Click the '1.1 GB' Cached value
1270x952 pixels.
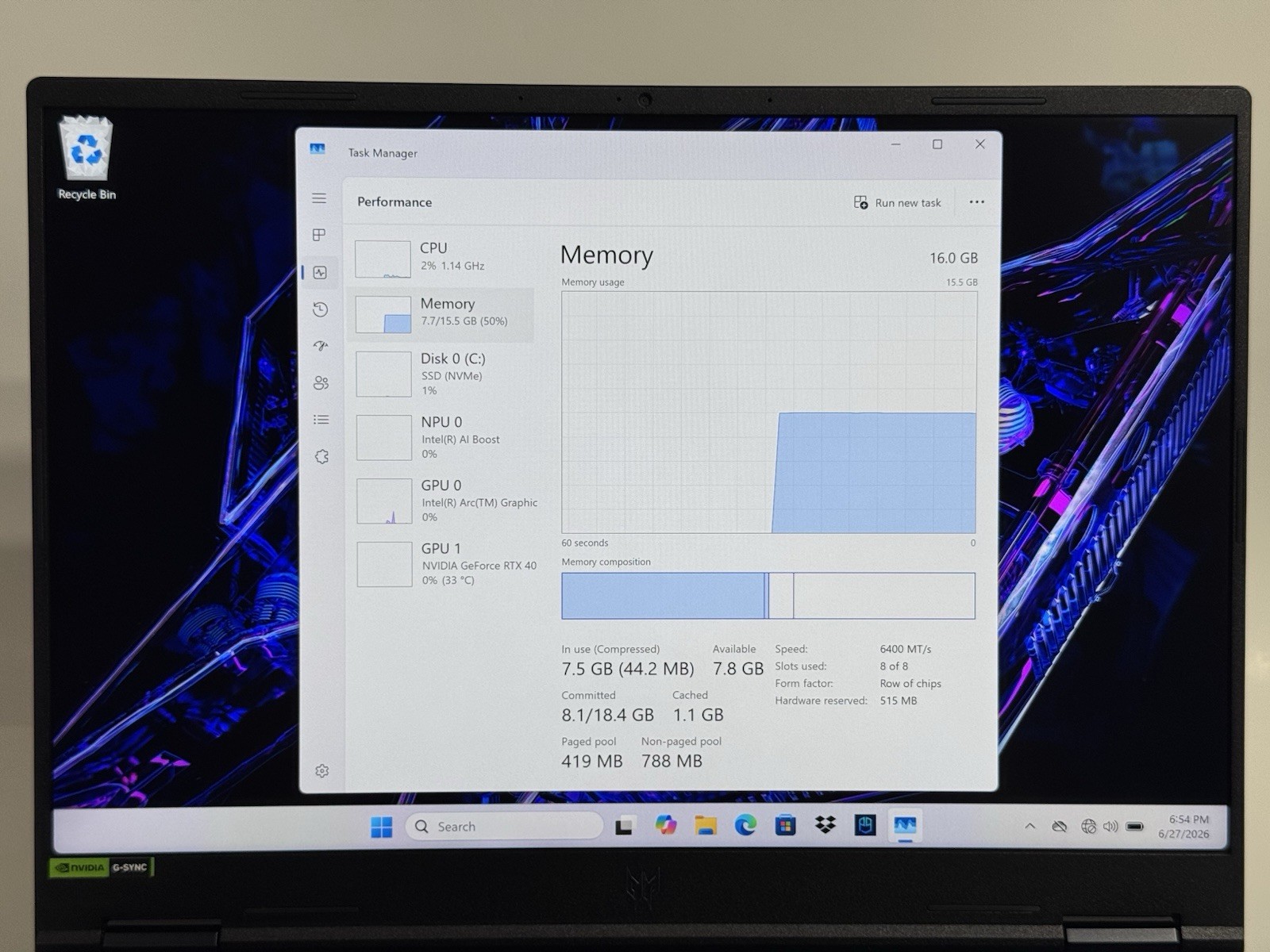(x=698, y=715)
